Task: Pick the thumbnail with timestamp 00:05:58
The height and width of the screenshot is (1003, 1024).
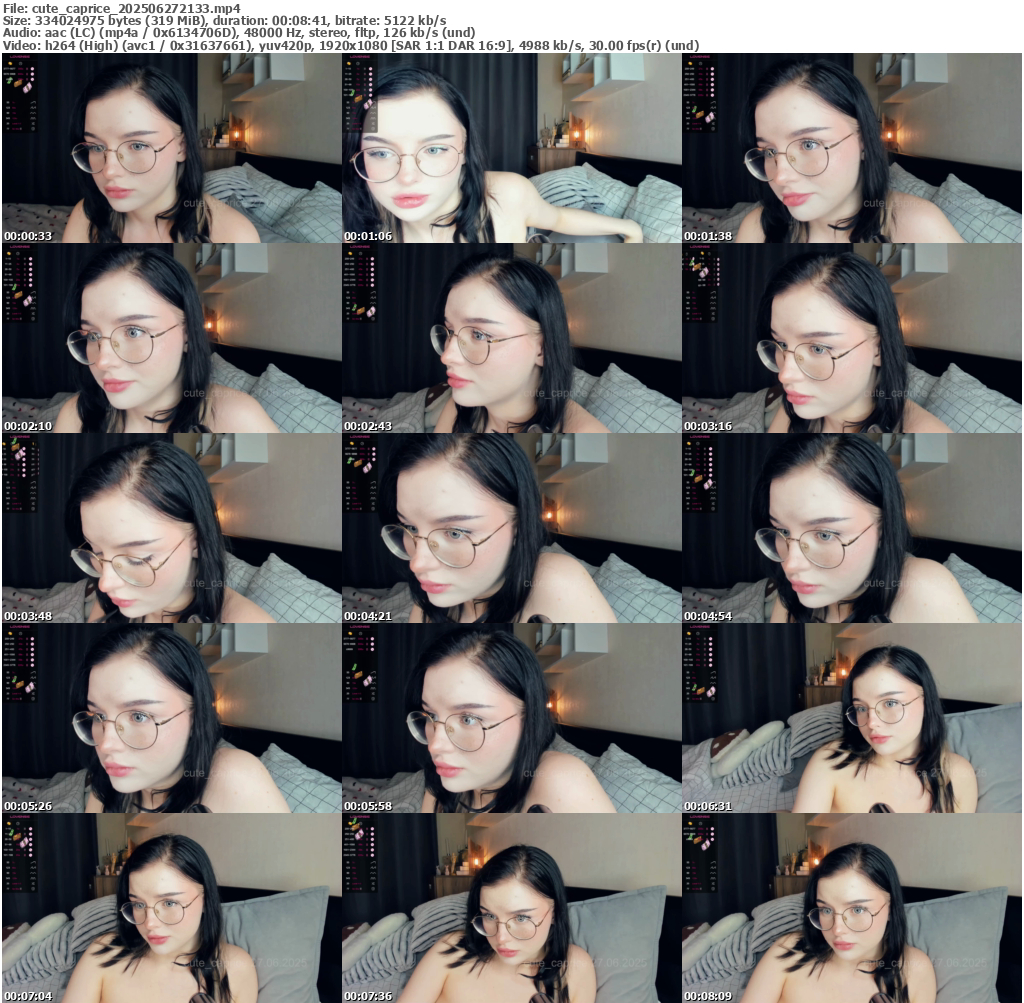Action: 512,718
